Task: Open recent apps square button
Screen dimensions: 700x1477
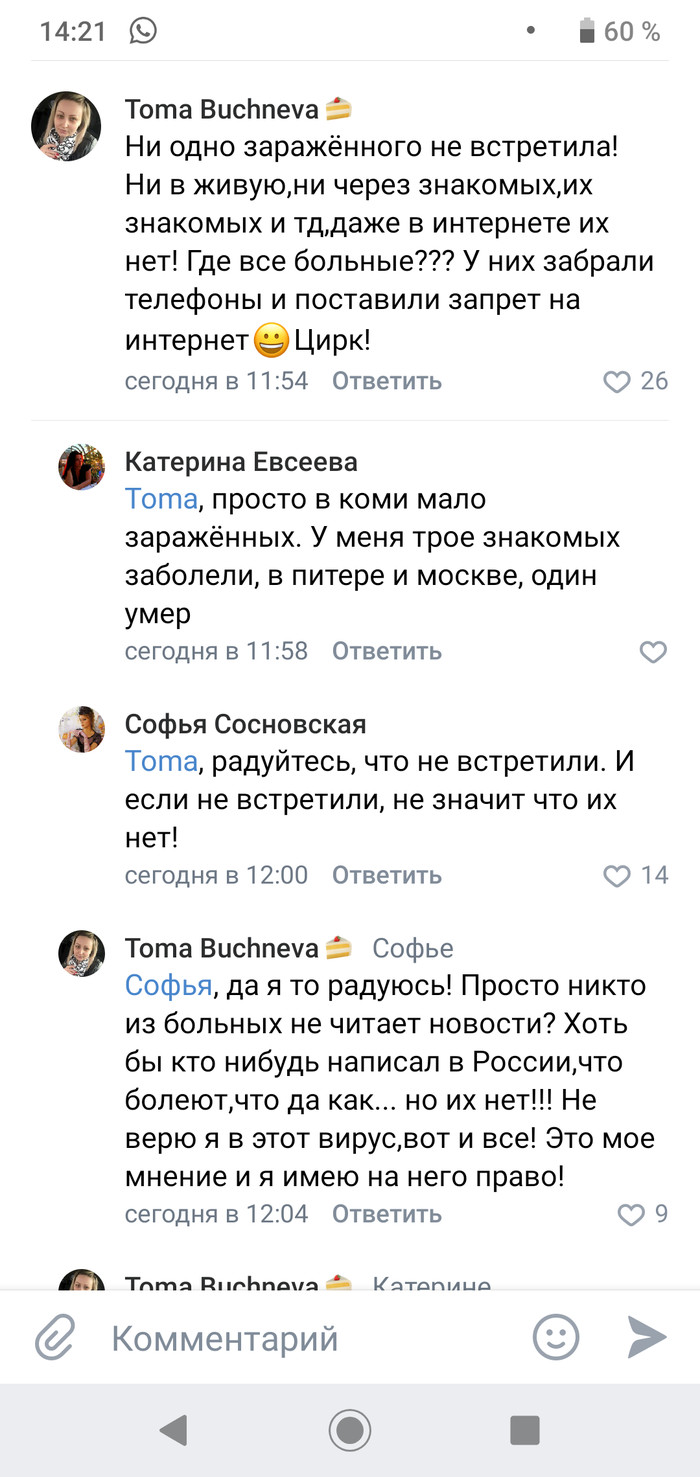Action: click(524, 1431)
